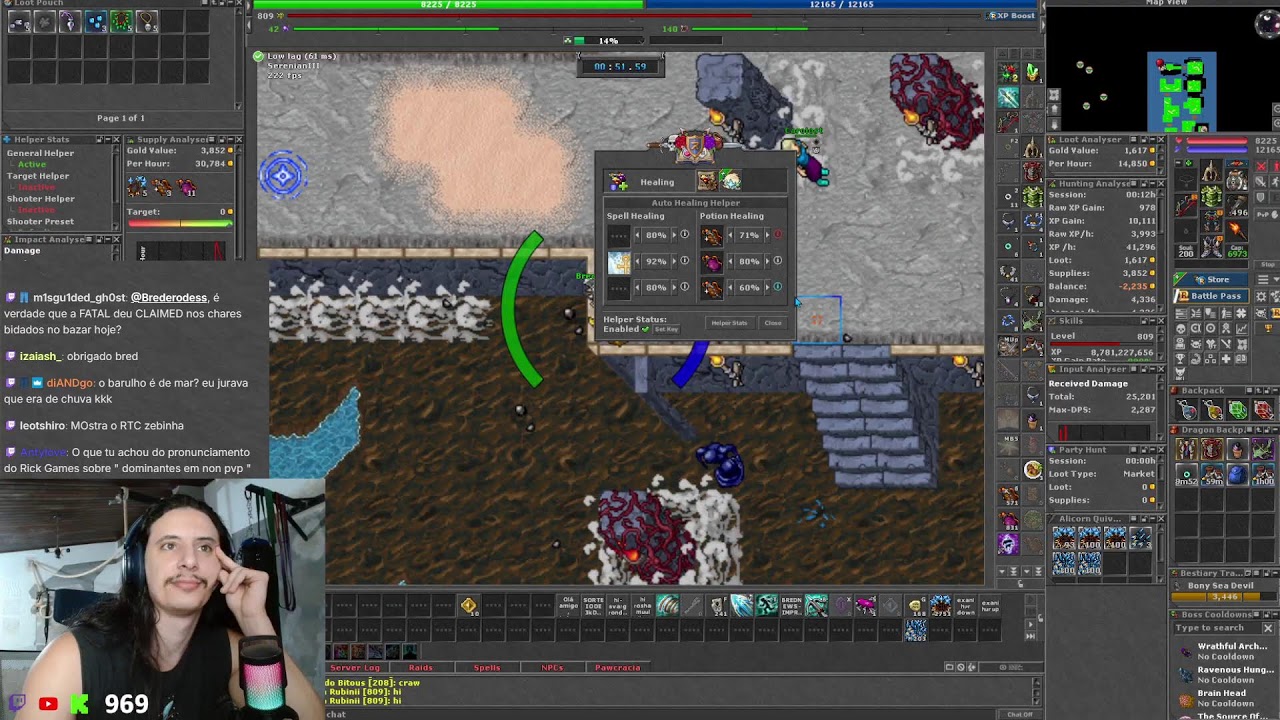Click the helmet equipment slot
Screen dimensions: 1280x720
[1212, 170]
